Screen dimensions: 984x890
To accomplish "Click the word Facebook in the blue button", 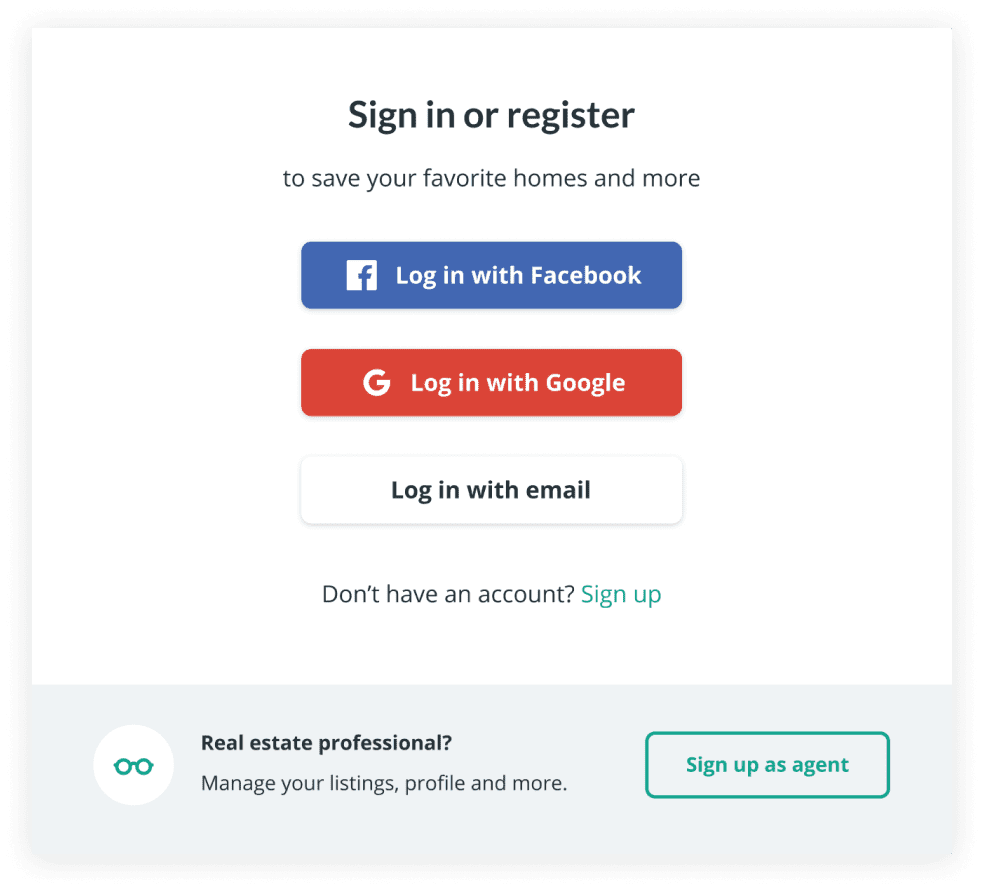I will [x=586, y=275].
